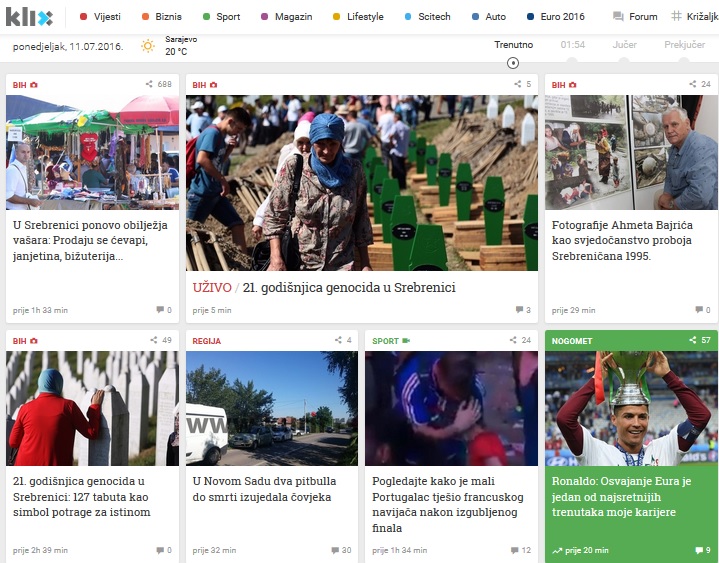Open woman in red at gravestone thumbnail
The image size is (719, 563).
[92, 408]
